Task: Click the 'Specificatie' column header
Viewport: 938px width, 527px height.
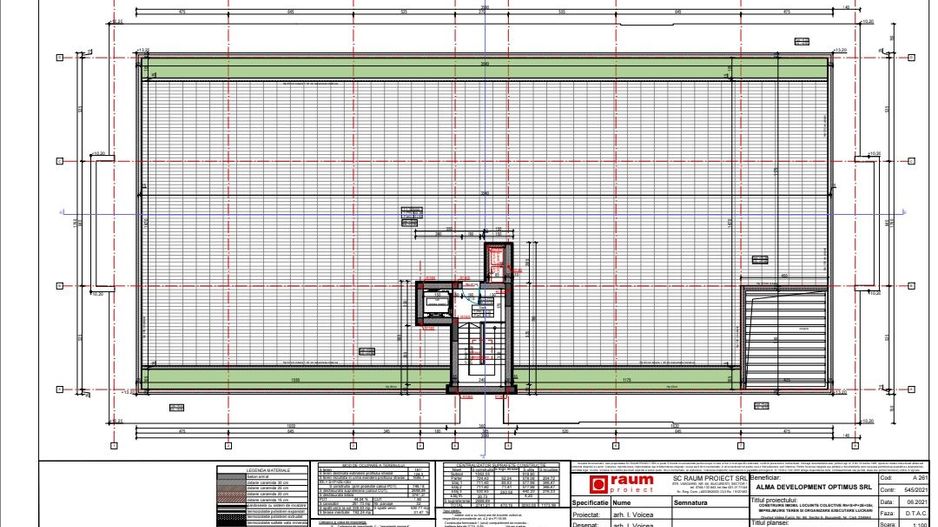Action: (590, 502)
